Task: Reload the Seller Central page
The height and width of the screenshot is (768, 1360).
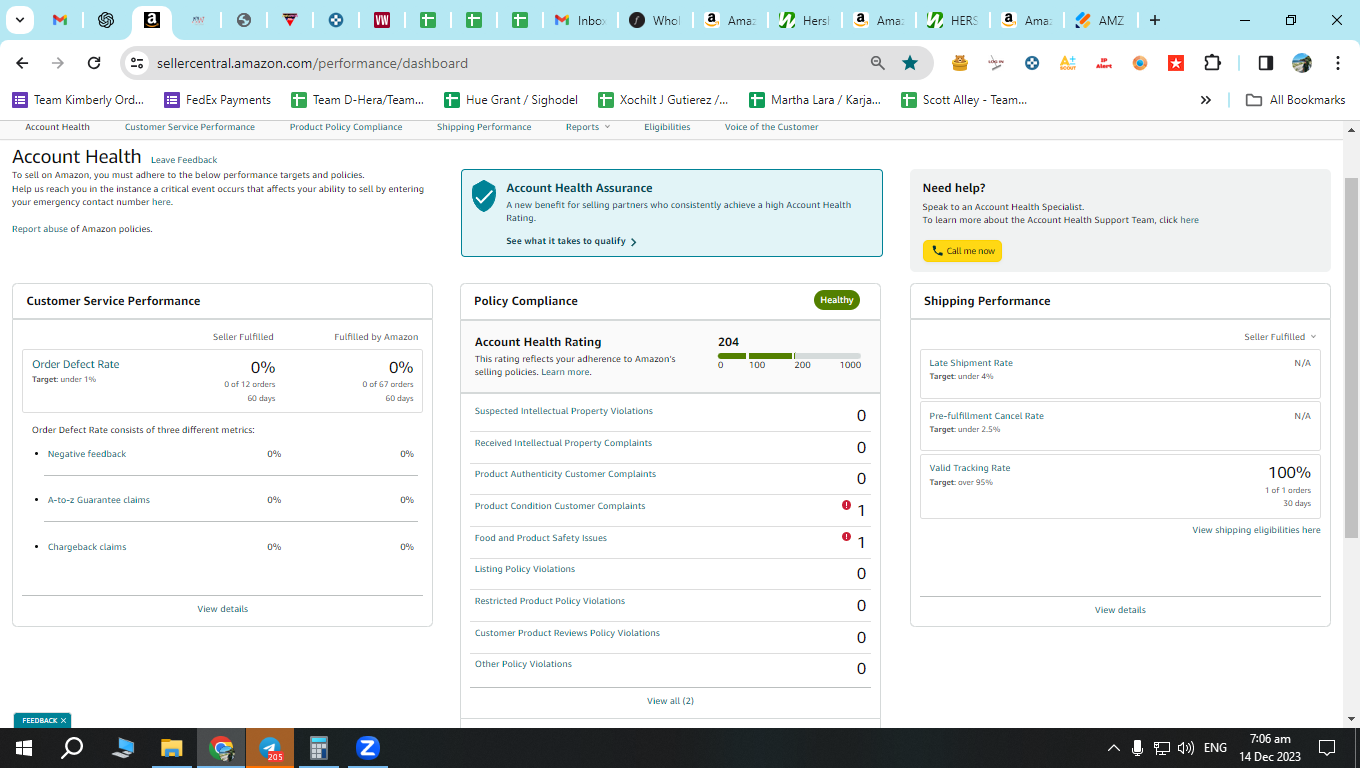Action: (x=94, y=63)
